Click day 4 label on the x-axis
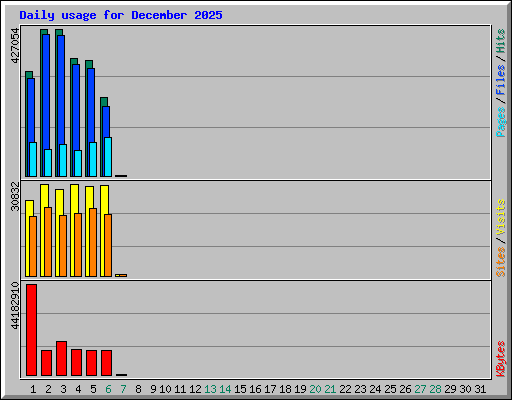 (x=78, y=389)
